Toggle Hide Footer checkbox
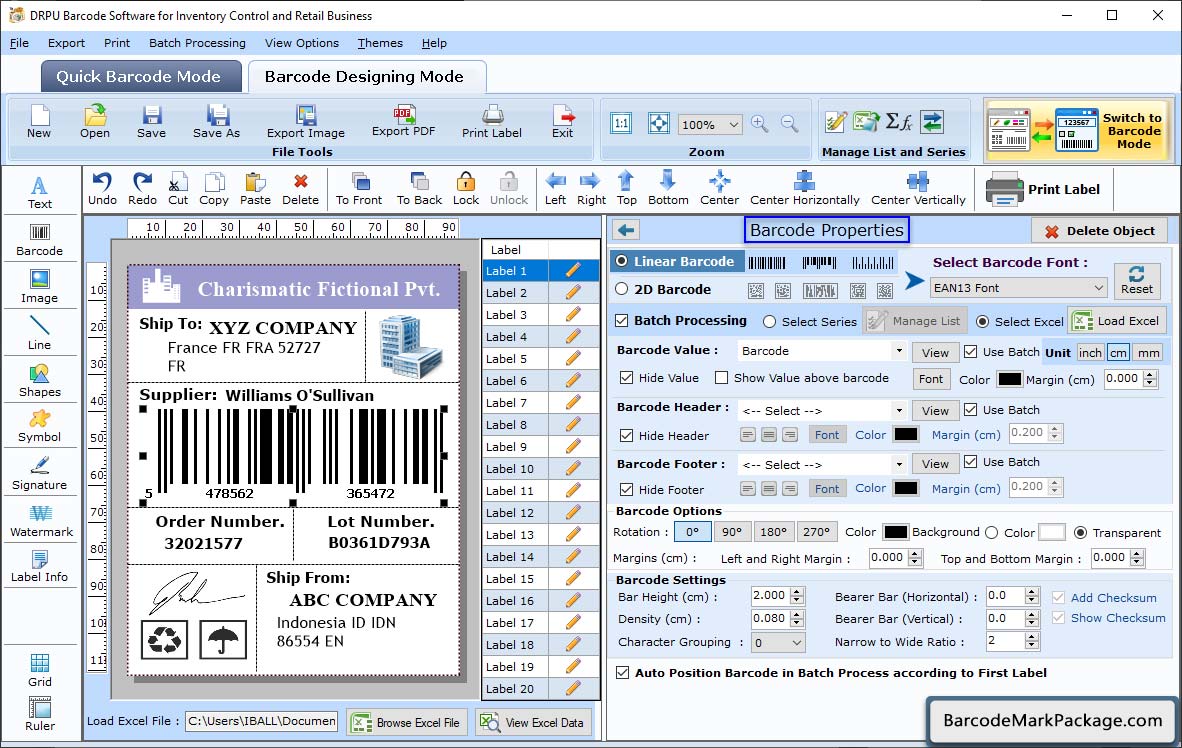Image resolution: width=1182 pixels, height=748 pixels. pos(626,489)
